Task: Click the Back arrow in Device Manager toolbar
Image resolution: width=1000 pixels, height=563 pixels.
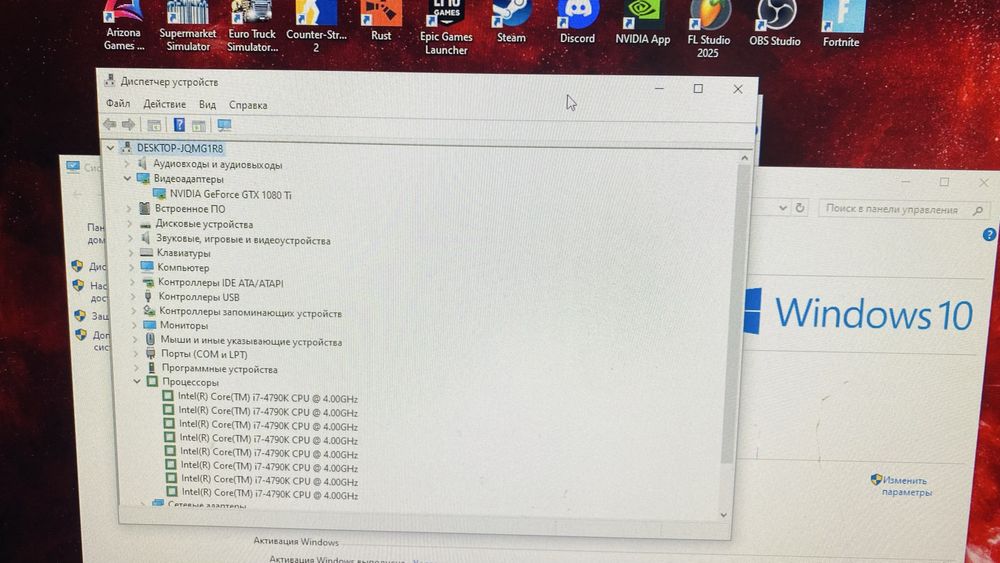Action: pos(110,124)
